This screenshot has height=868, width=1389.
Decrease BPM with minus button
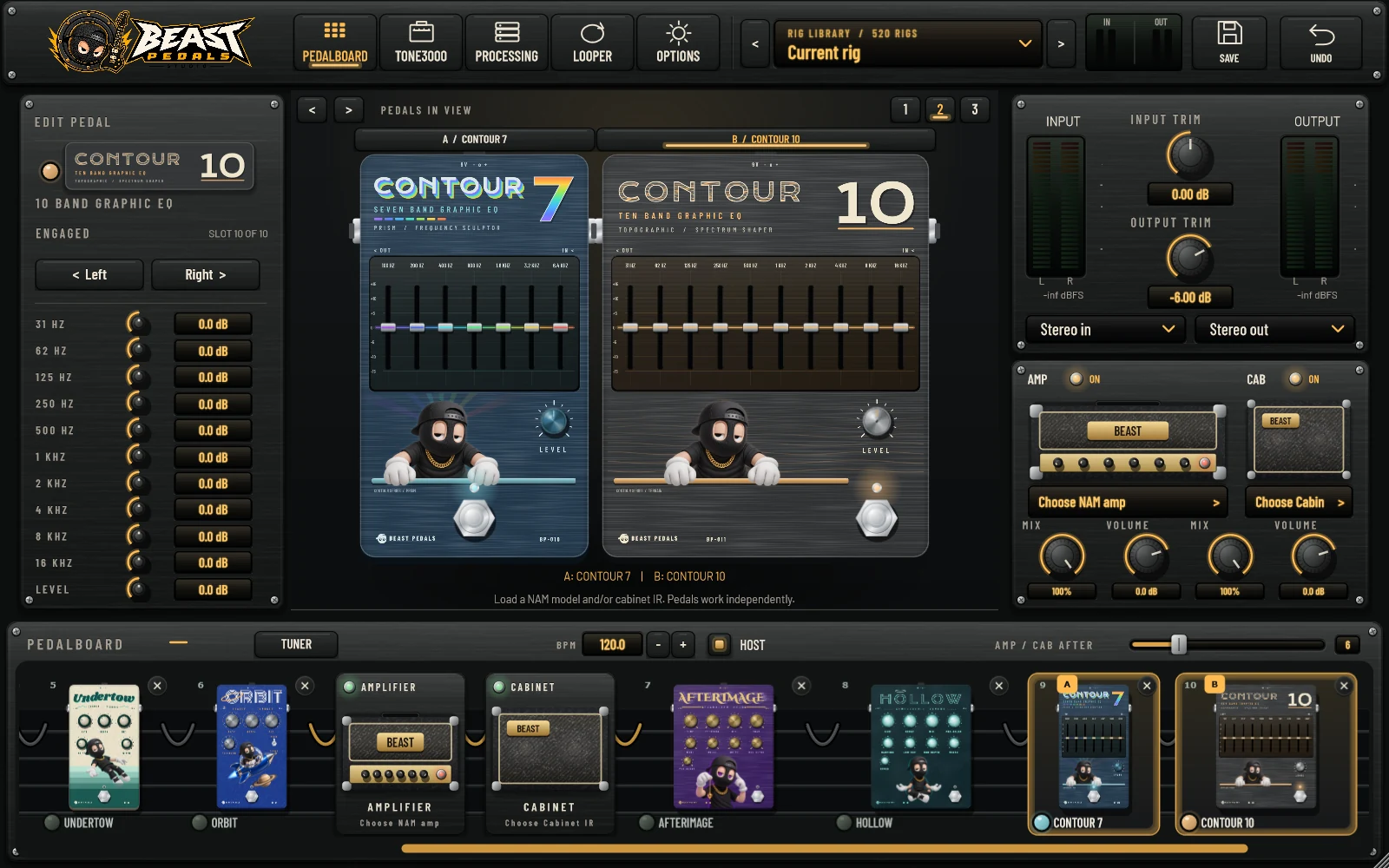click(x=658, y=645)
